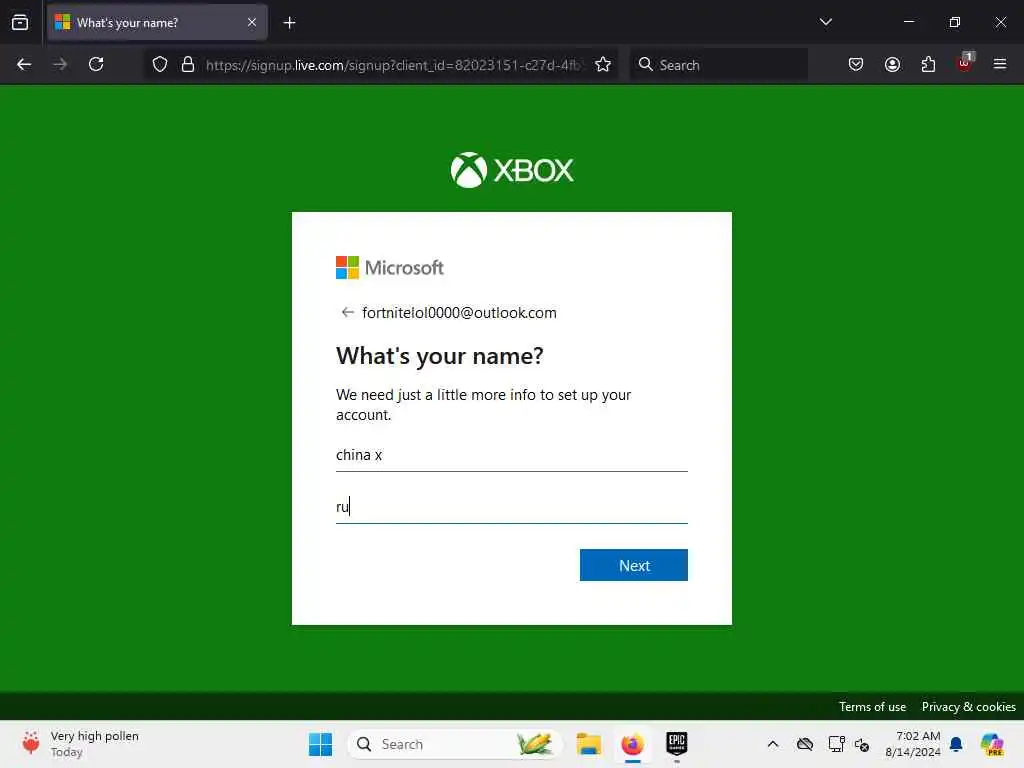The image size is (1024, 768).
Task: Close the Firefox window
Action: coord(1000,22)
